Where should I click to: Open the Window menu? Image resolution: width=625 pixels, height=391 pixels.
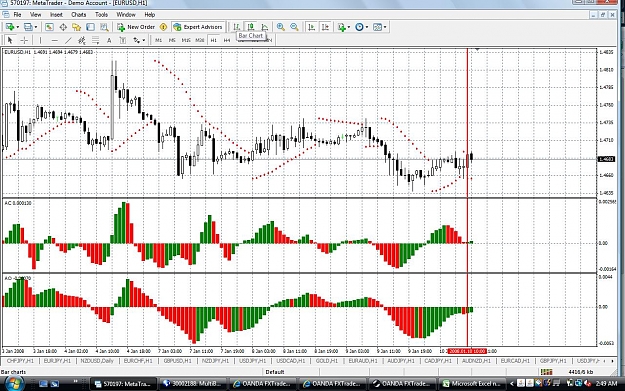point(126,15)
